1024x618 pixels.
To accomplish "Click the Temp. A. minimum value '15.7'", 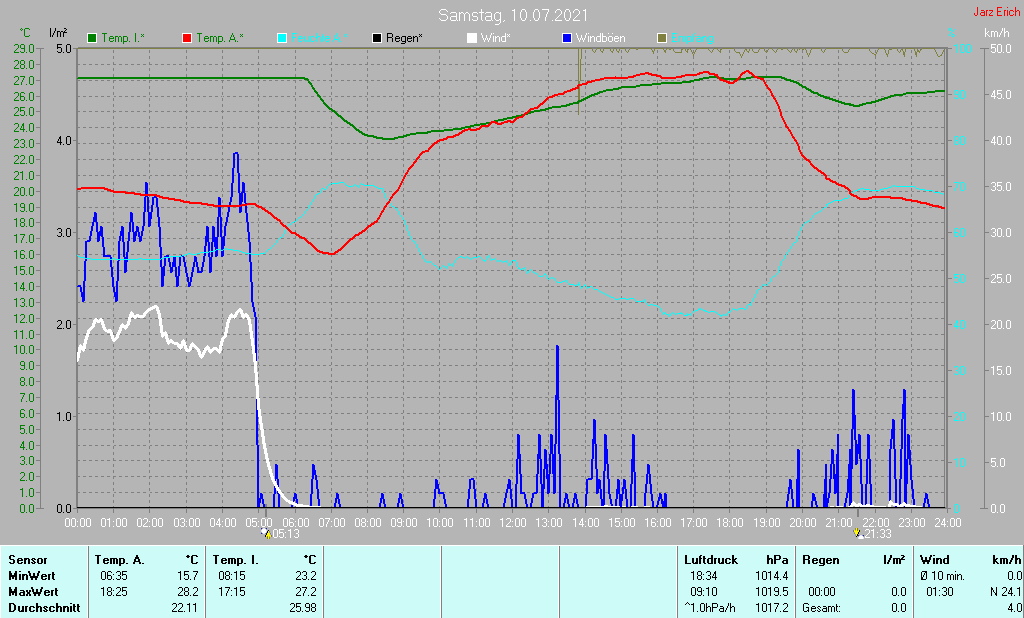I will 187,576.
